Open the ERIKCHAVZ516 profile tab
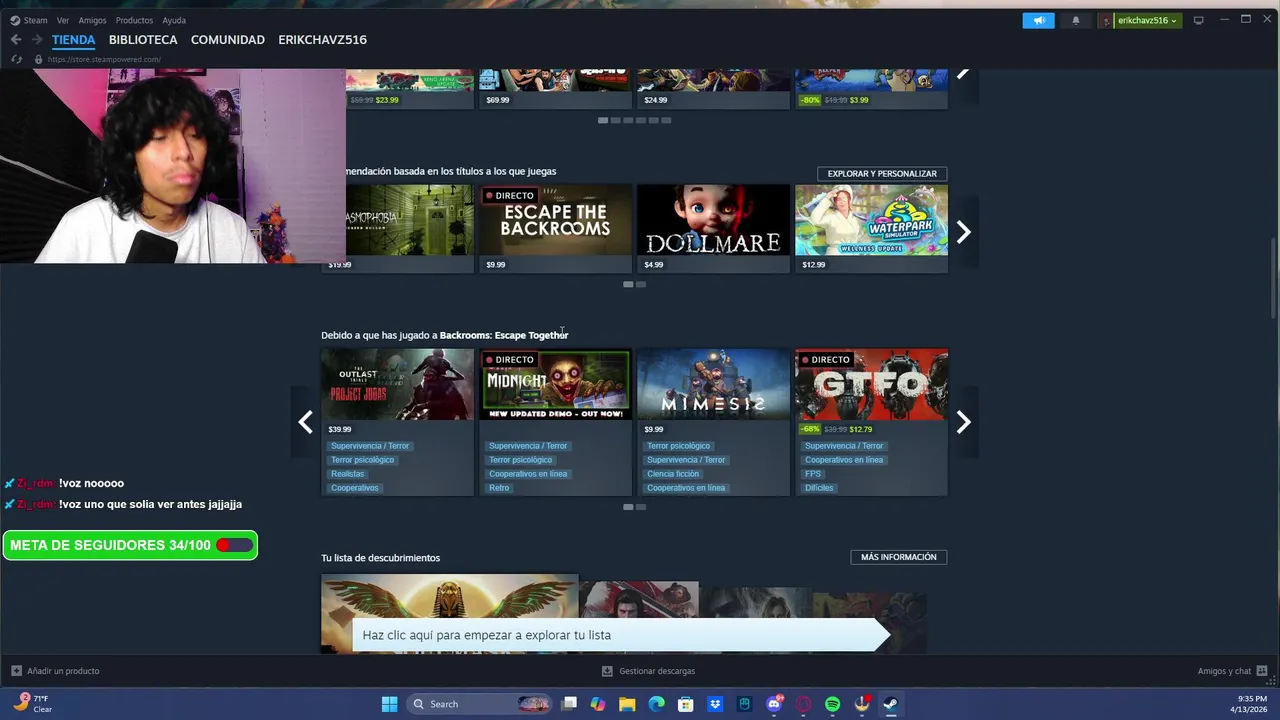Viewport: 1280px width, 720px height. coord(322,40)
